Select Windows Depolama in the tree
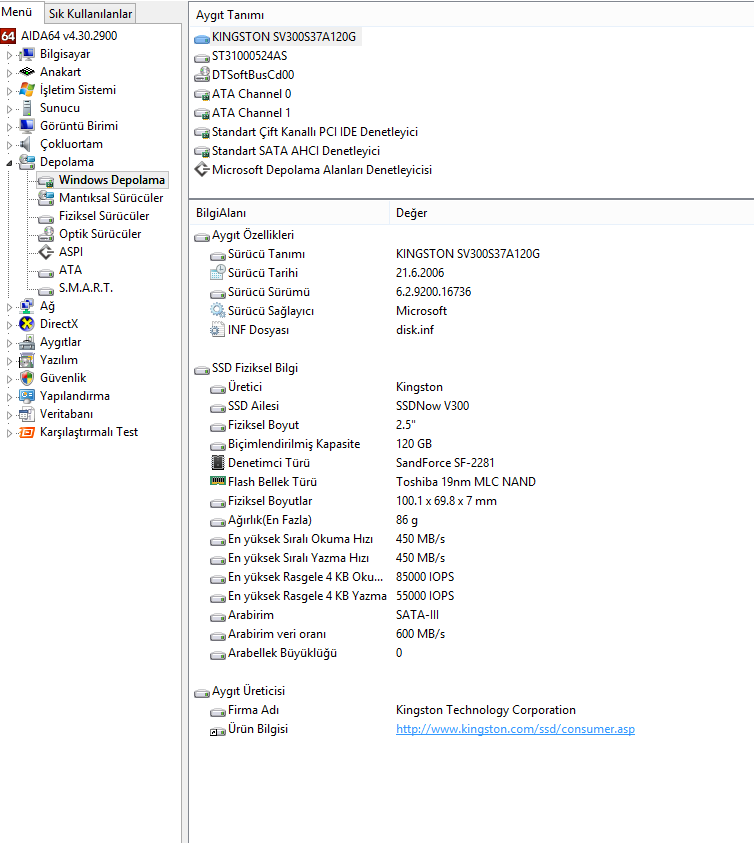 pyautogui.click(x=112, y=180)
